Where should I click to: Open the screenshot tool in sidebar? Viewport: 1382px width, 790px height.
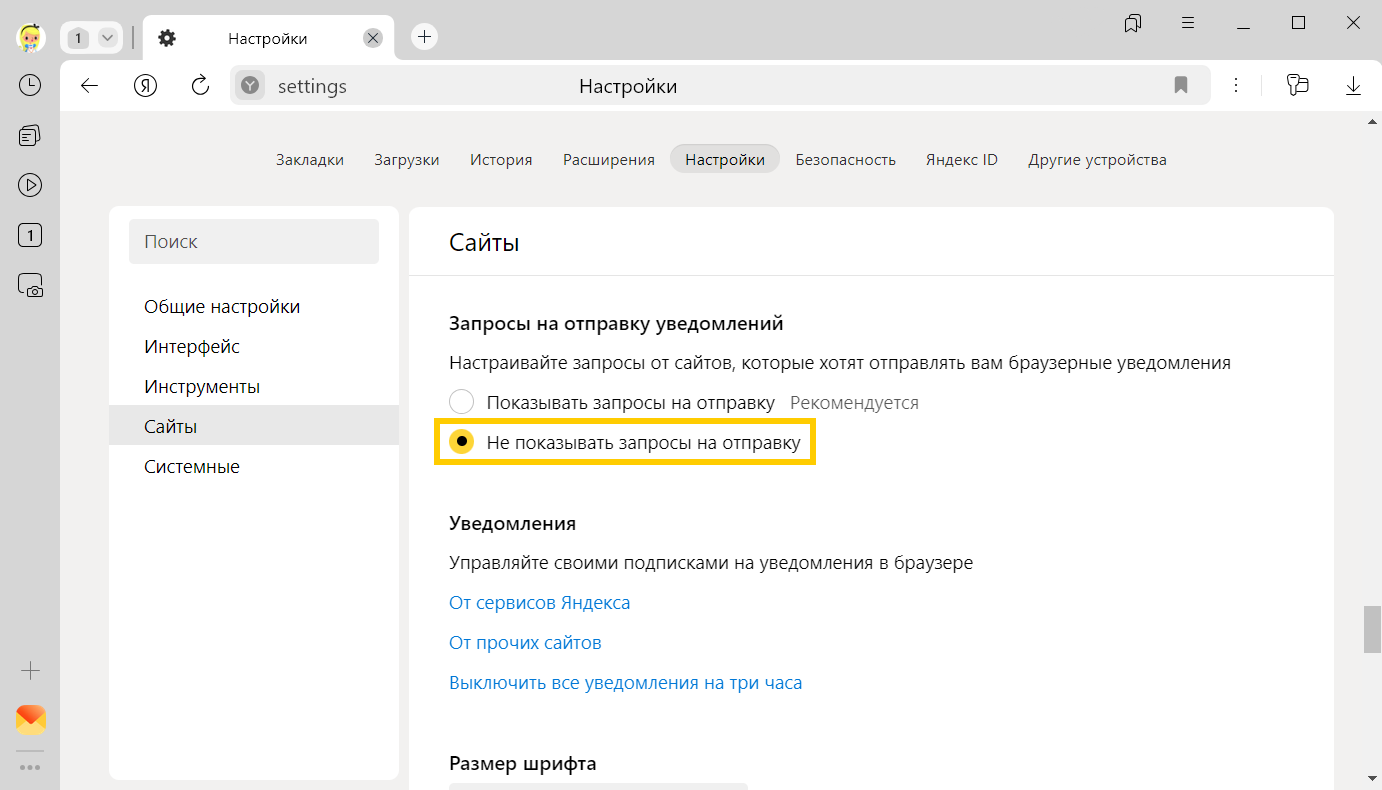tap(30, 286)
